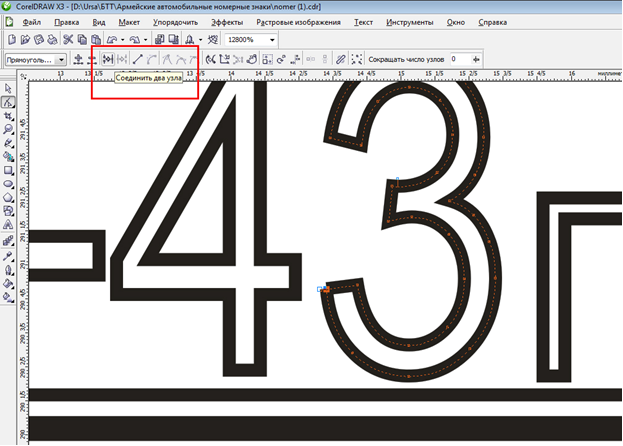Open the Упорядочить menu

(175, 22)
